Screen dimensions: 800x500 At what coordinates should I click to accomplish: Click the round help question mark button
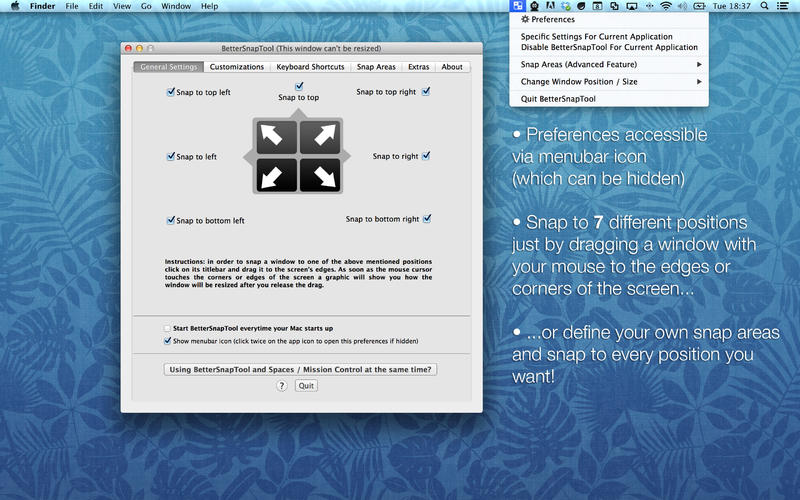282,386
